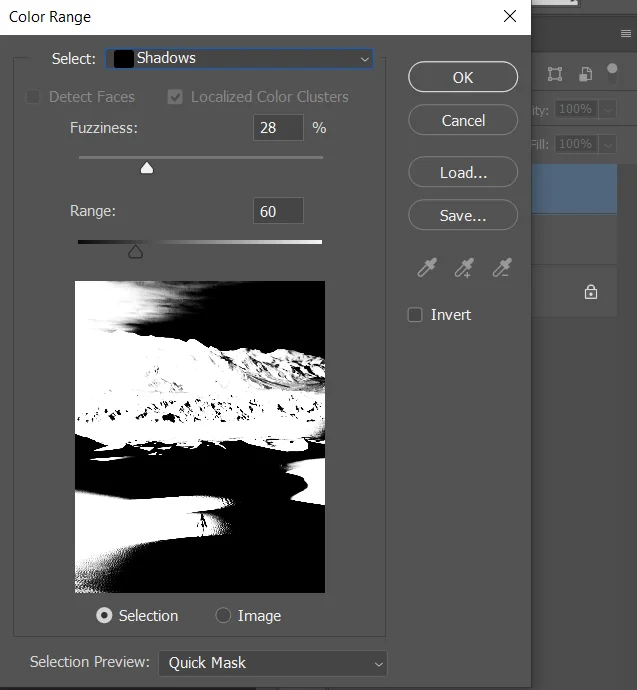
Task: Click the lock icon on the layer
Action: pos(590,292)
